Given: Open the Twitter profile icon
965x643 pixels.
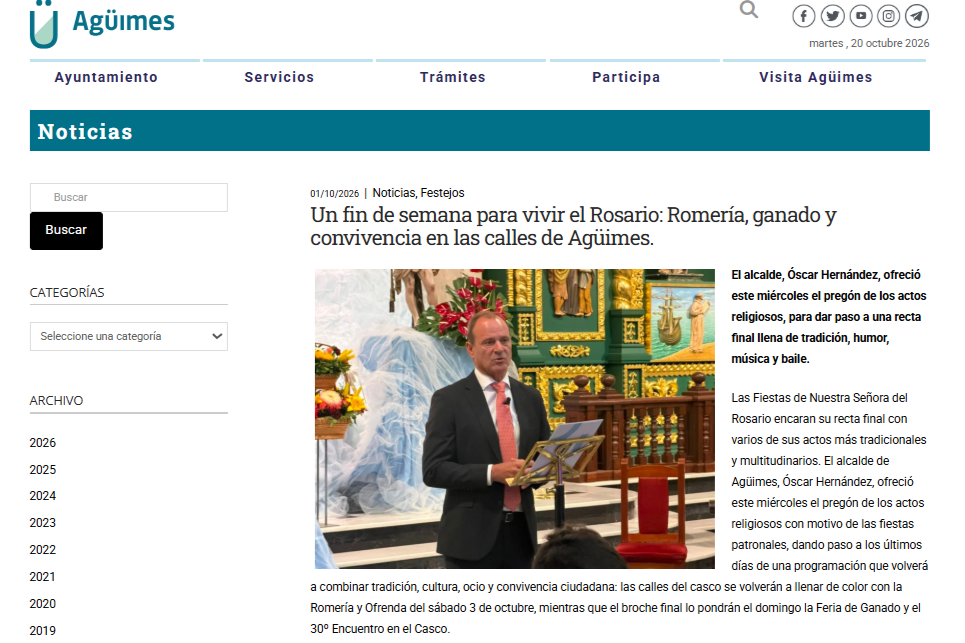Looking at the screenshot, I should 832,16.
